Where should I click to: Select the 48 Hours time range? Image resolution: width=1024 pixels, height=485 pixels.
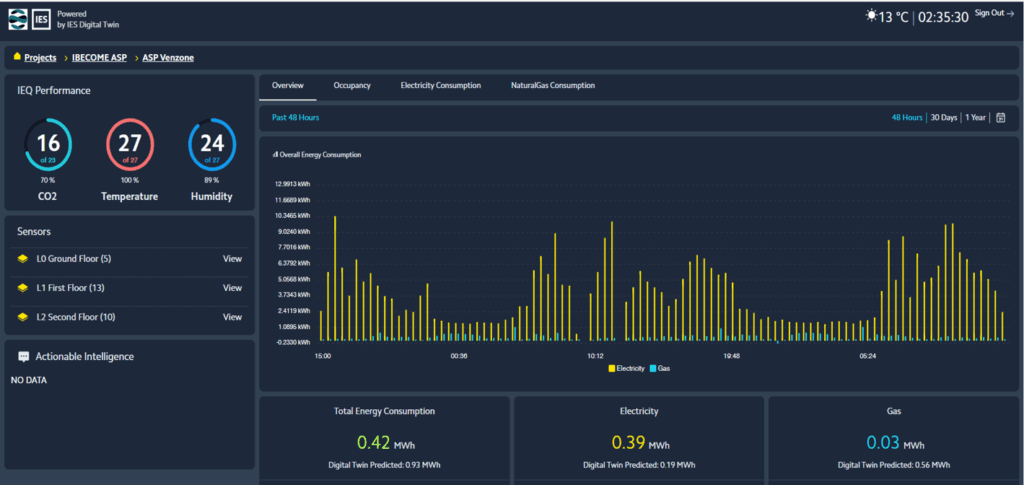[x=907, y=118]
